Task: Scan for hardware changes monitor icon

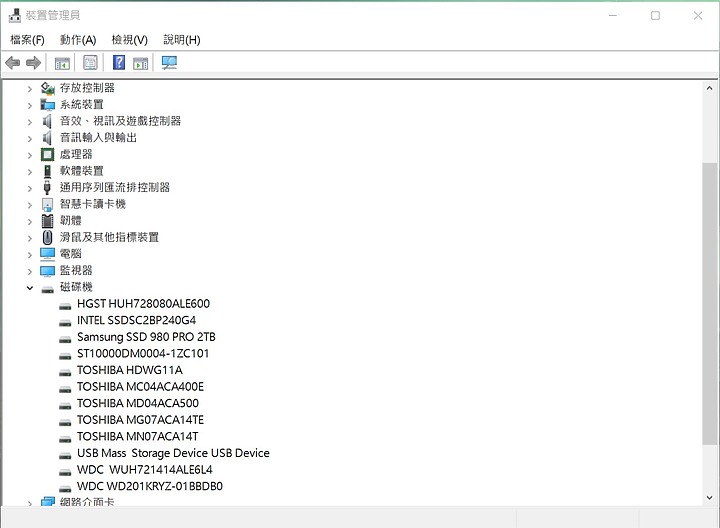Action: tap(169, 62)
